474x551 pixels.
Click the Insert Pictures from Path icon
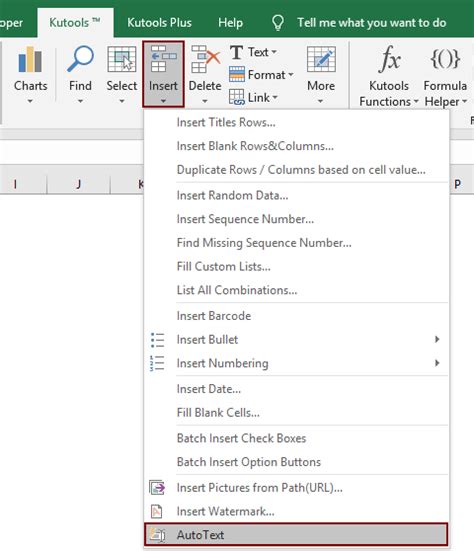tap(157, 488)
